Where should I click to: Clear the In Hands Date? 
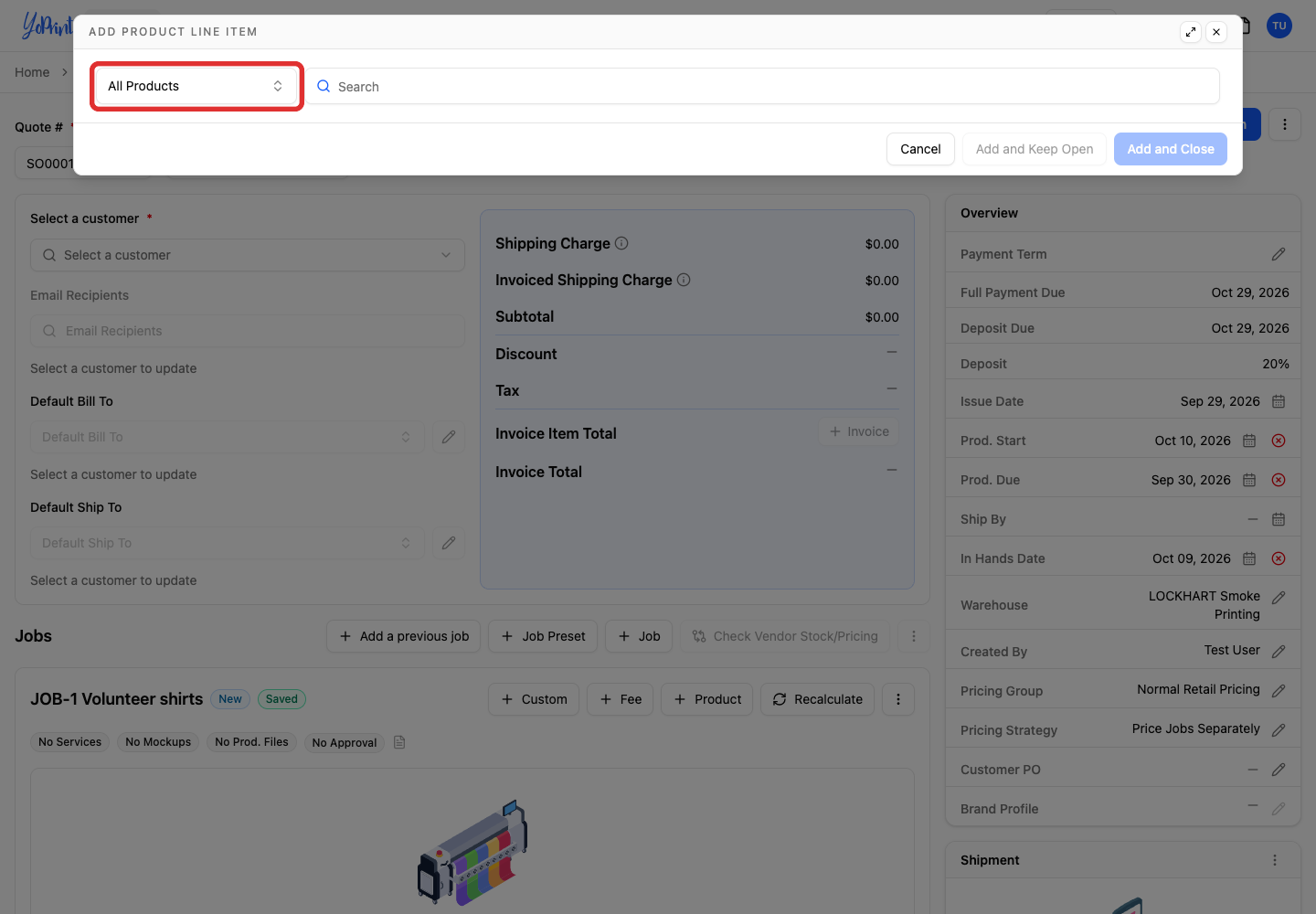click(1279, 558)
